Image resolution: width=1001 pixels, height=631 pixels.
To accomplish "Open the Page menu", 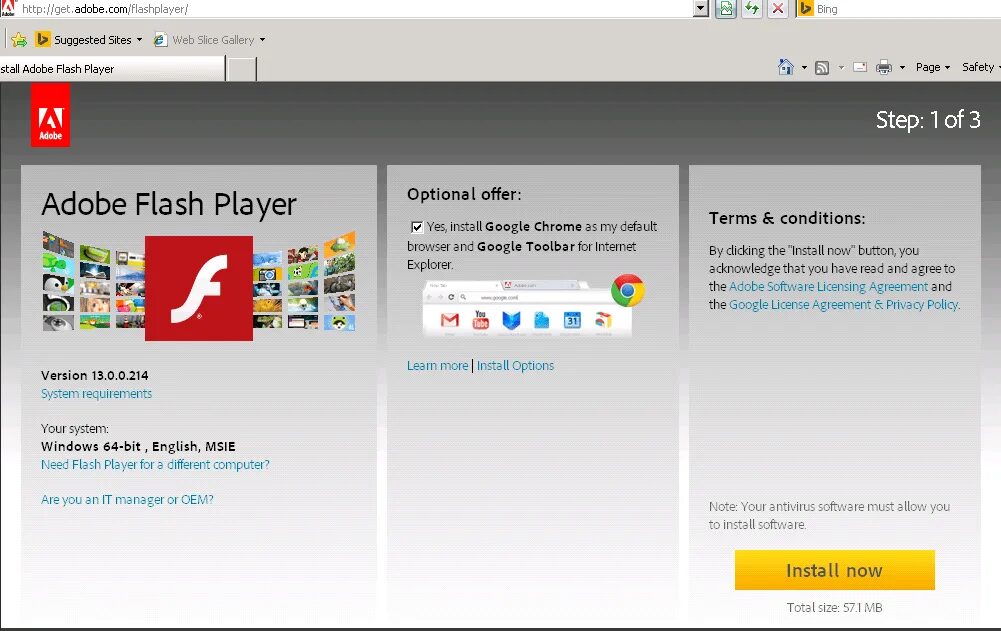I will click(x=933, y=67).
